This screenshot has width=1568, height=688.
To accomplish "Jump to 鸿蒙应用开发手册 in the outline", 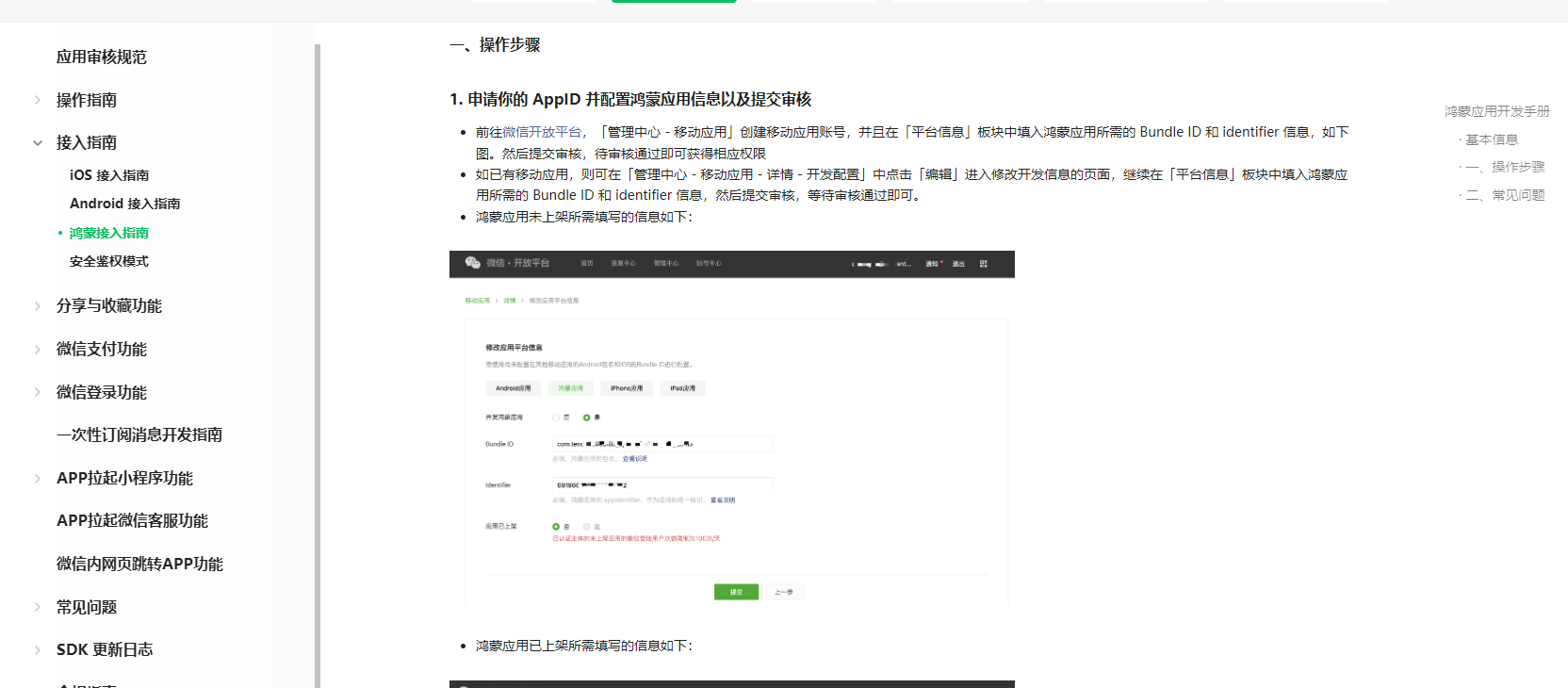I will coord(1497,111).
